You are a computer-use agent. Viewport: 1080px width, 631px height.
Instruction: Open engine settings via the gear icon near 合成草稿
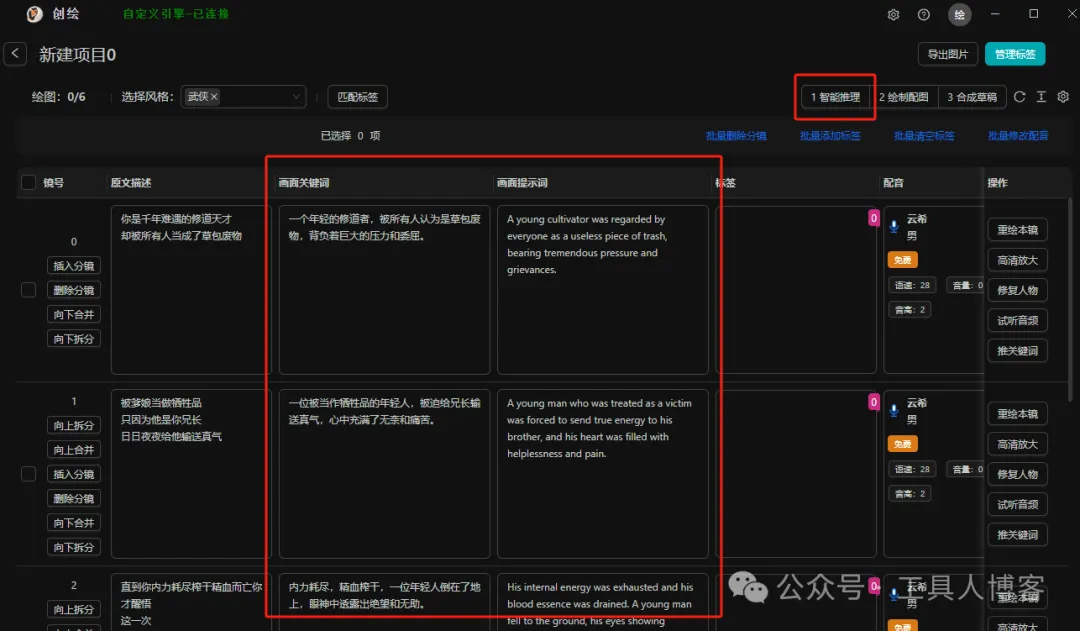pyautogui.click(x=1062, y=96)
